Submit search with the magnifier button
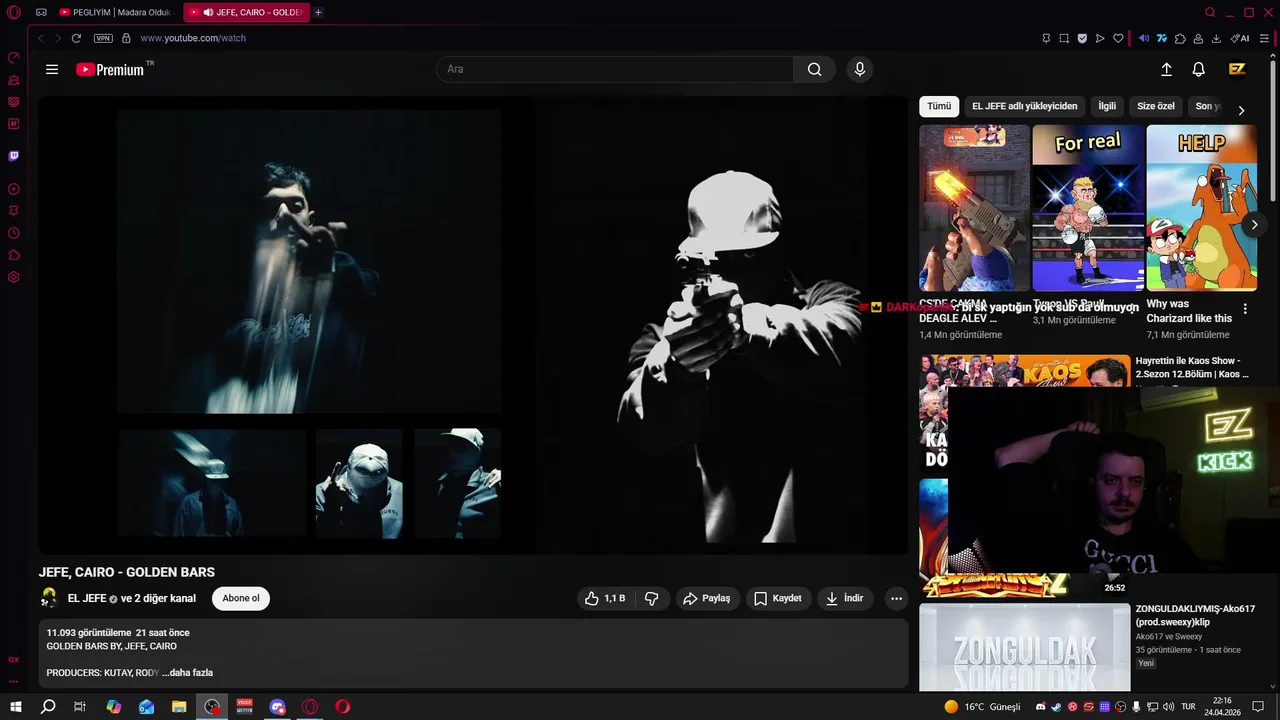 [x=815, y=69]
